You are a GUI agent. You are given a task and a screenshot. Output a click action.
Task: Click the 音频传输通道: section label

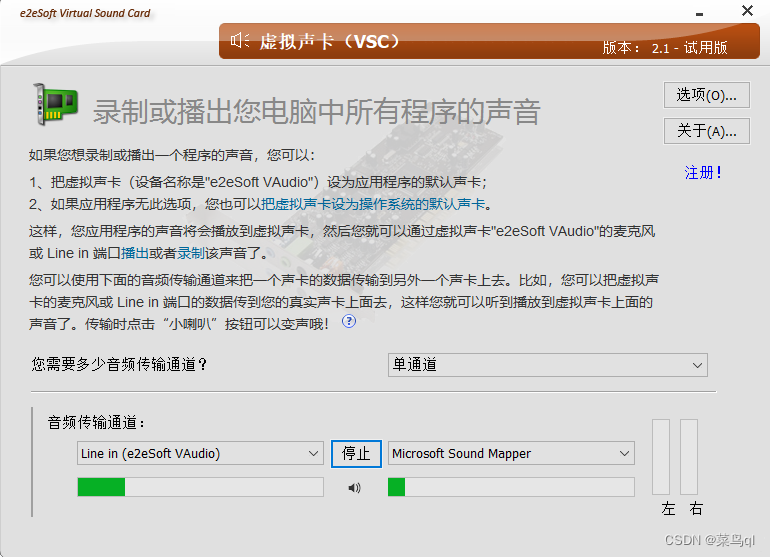97,422
